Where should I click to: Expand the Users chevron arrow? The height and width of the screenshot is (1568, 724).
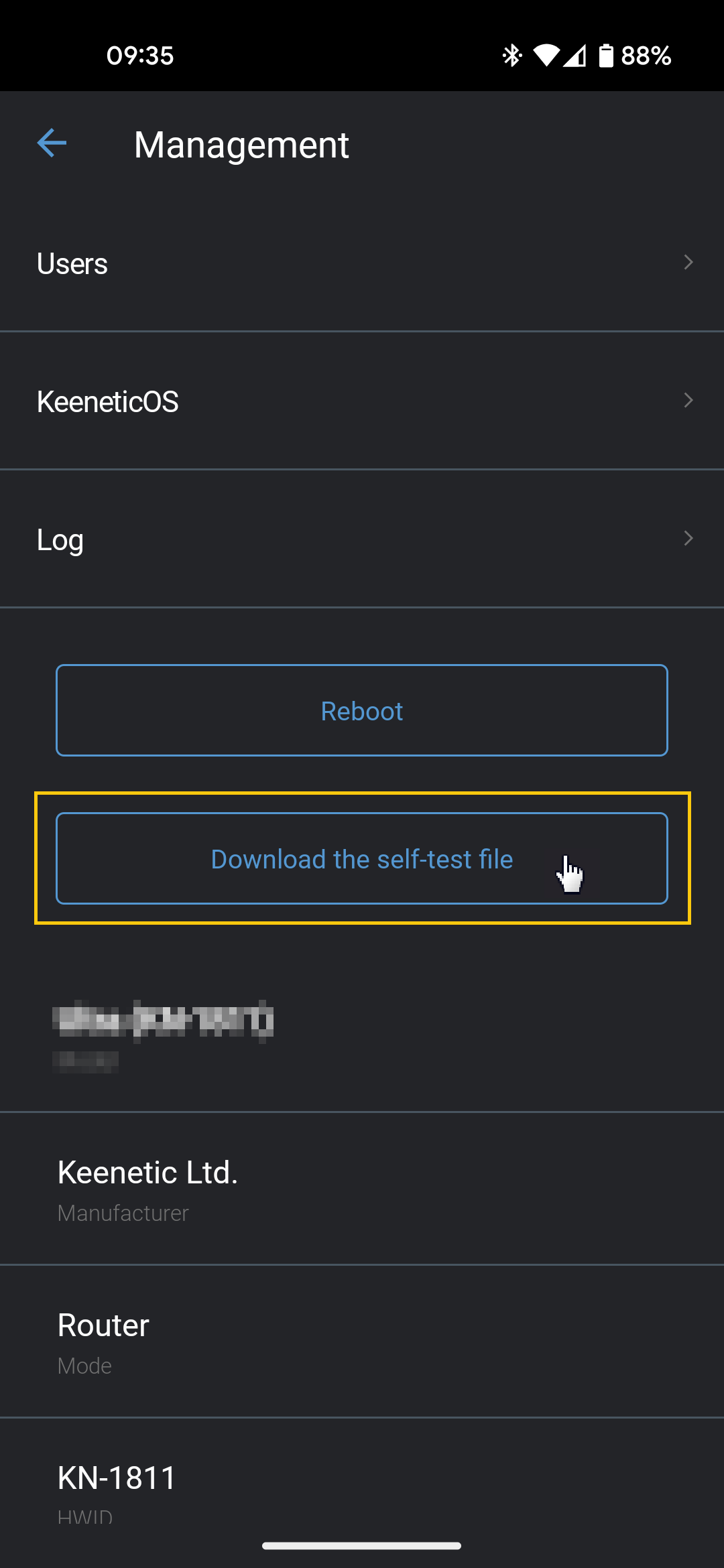pyautogui.click(x=688, y=263)
